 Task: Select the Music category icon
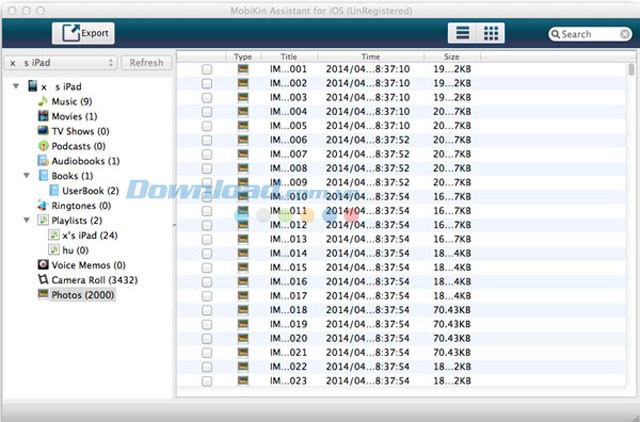43,102
